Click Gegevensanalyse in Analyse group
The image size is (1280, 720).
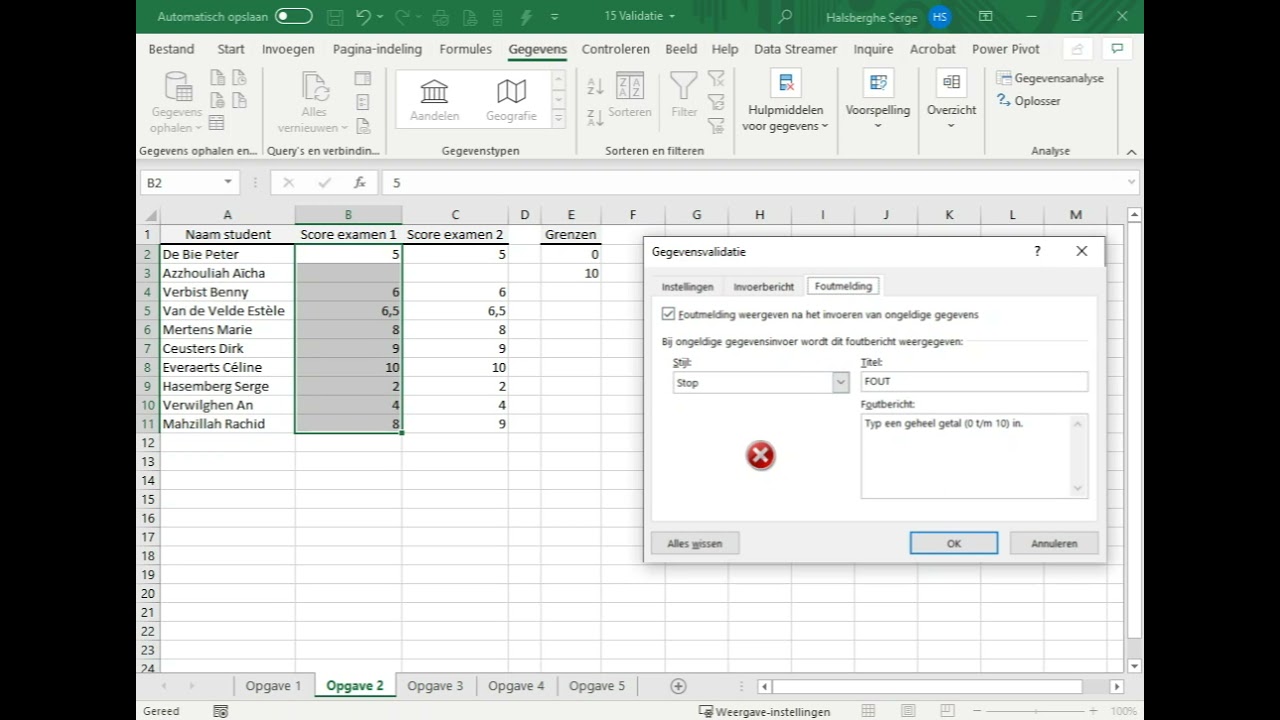[1050, 78]
